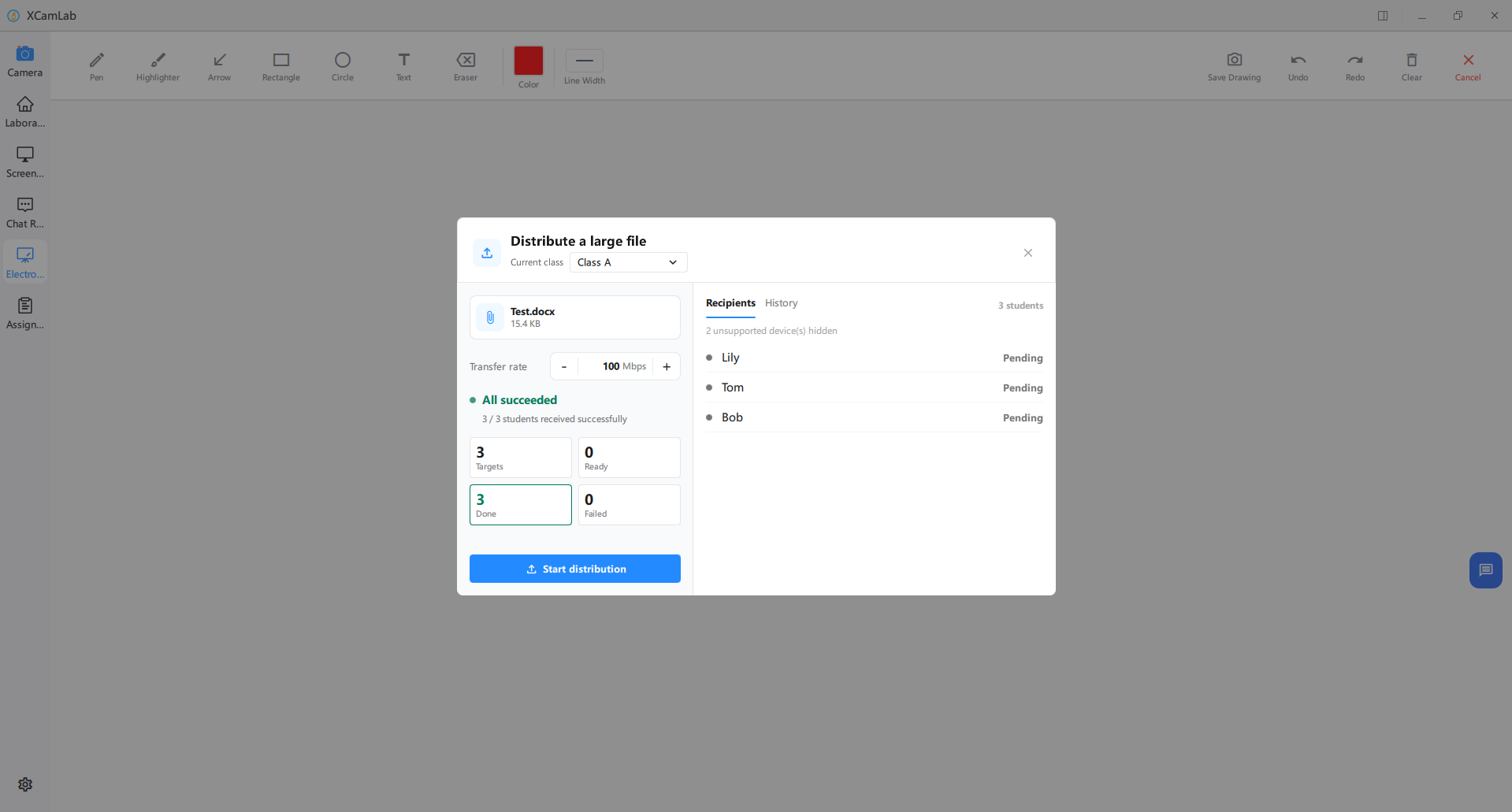The height and width of the screenshot is (812, 1512).
Task: Expand the Current class dropdown
Action: pos(629,262)
